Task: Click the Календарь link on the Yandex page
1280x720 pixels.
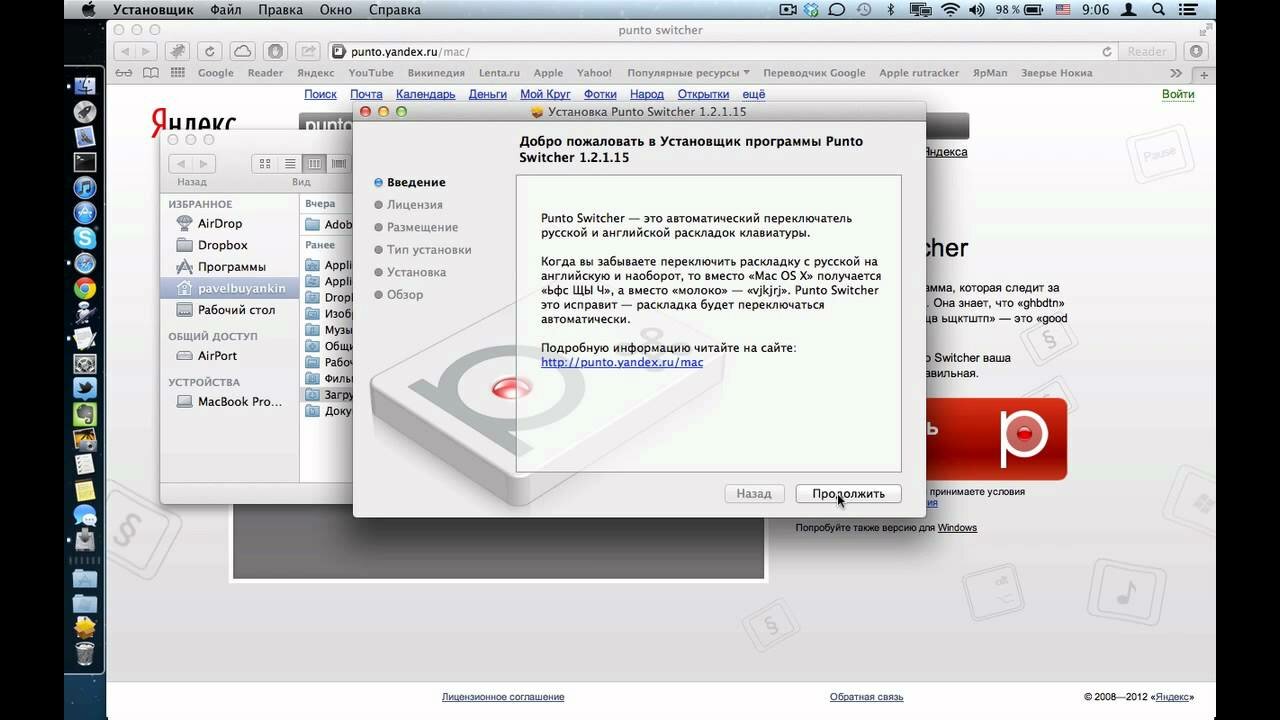Action: point(425,94)
